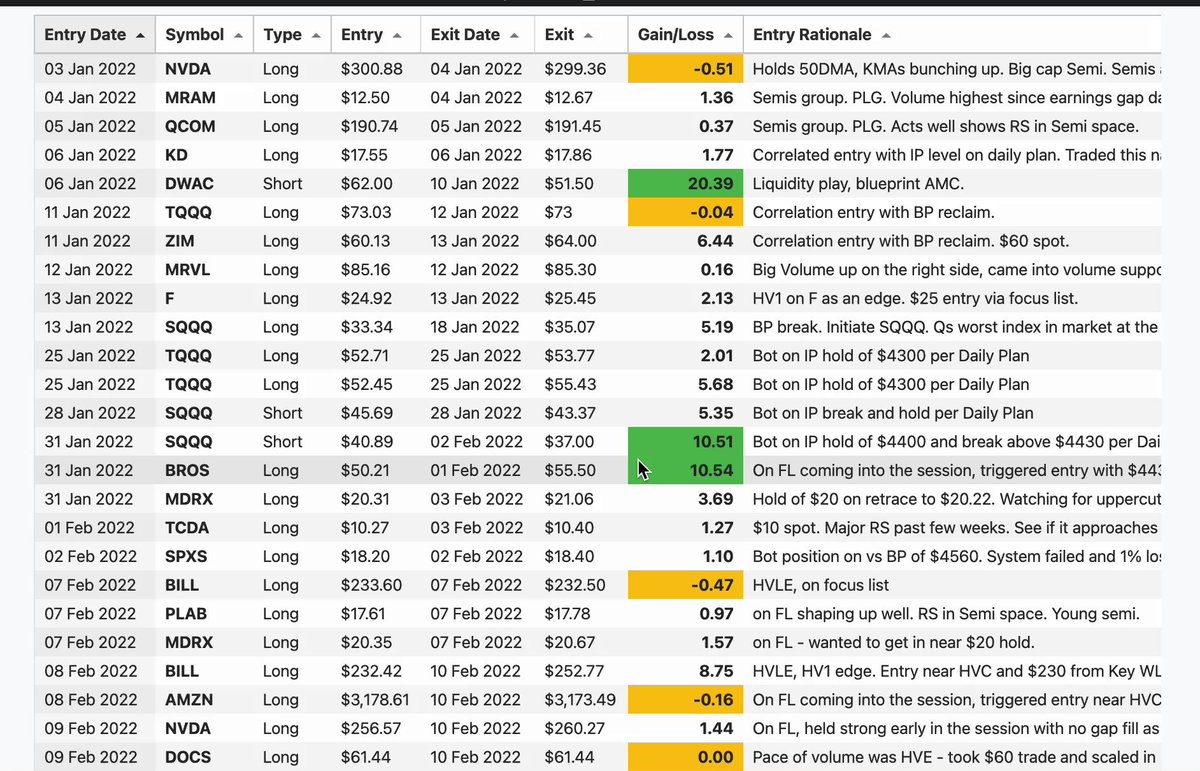Image resolution: width=1200 pixels, height=771 pixels.
Task: Click the $20.31 MDRX entry price
Action: click(365, 499)
